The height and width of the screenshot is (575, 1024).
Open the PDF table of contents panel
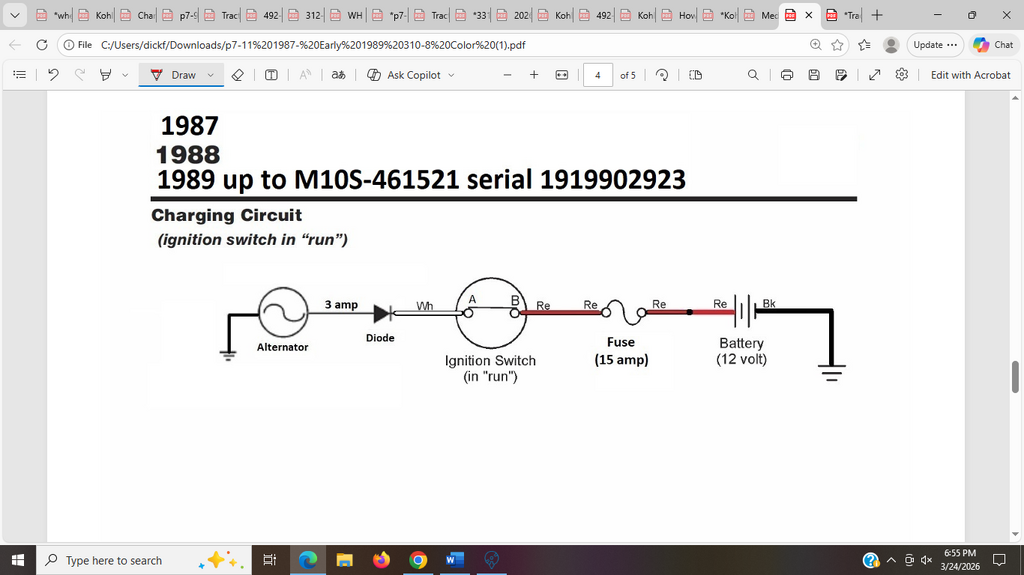20,75
